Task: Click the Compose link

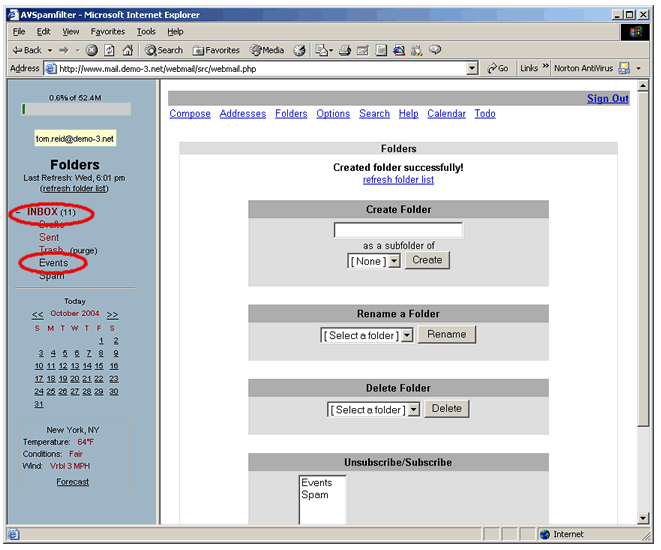Action: coord(190,114)
